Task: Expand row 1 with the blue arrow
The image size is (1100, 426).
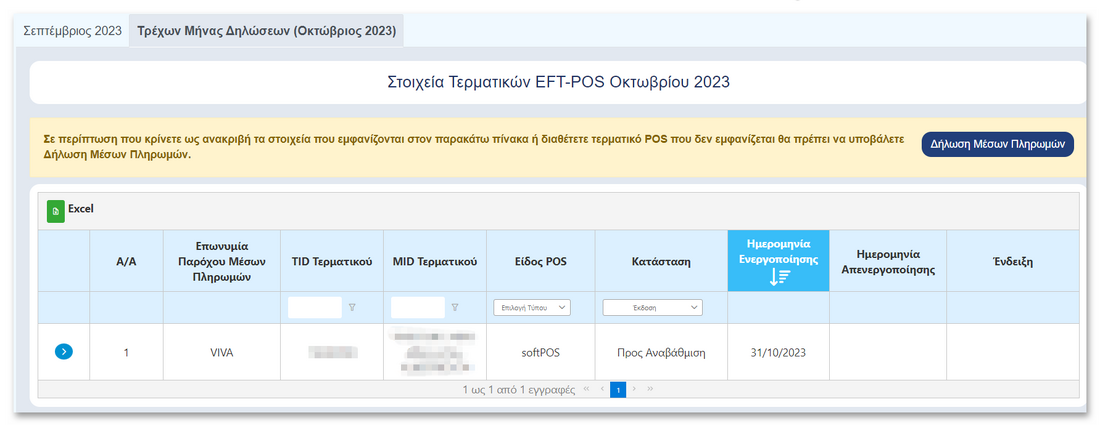Action: tap(63, 351)
